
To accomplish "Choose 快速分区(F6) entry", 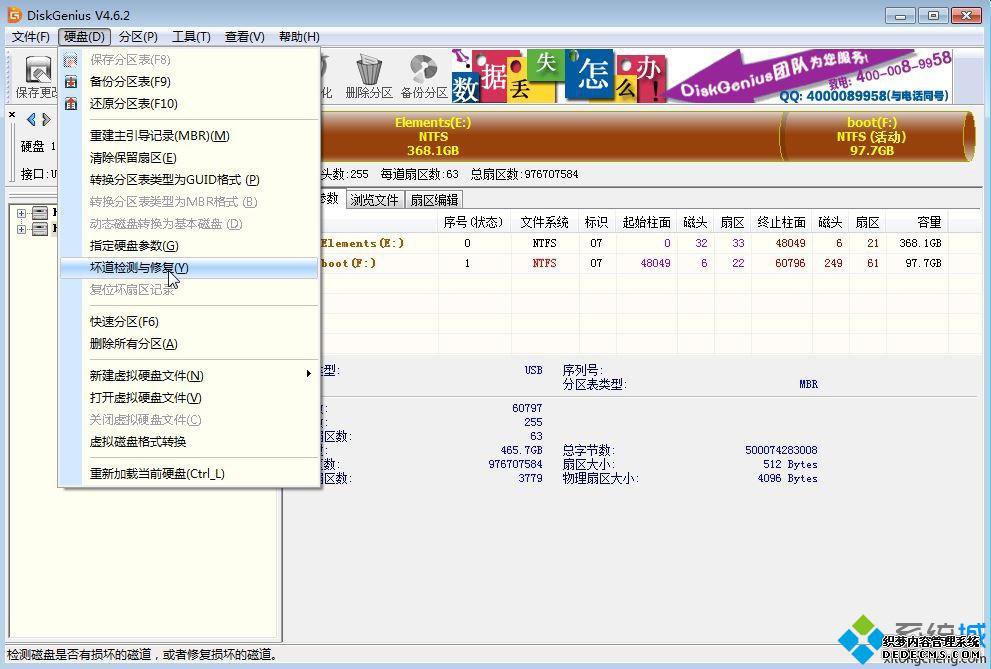I will (x=189, y=322).
